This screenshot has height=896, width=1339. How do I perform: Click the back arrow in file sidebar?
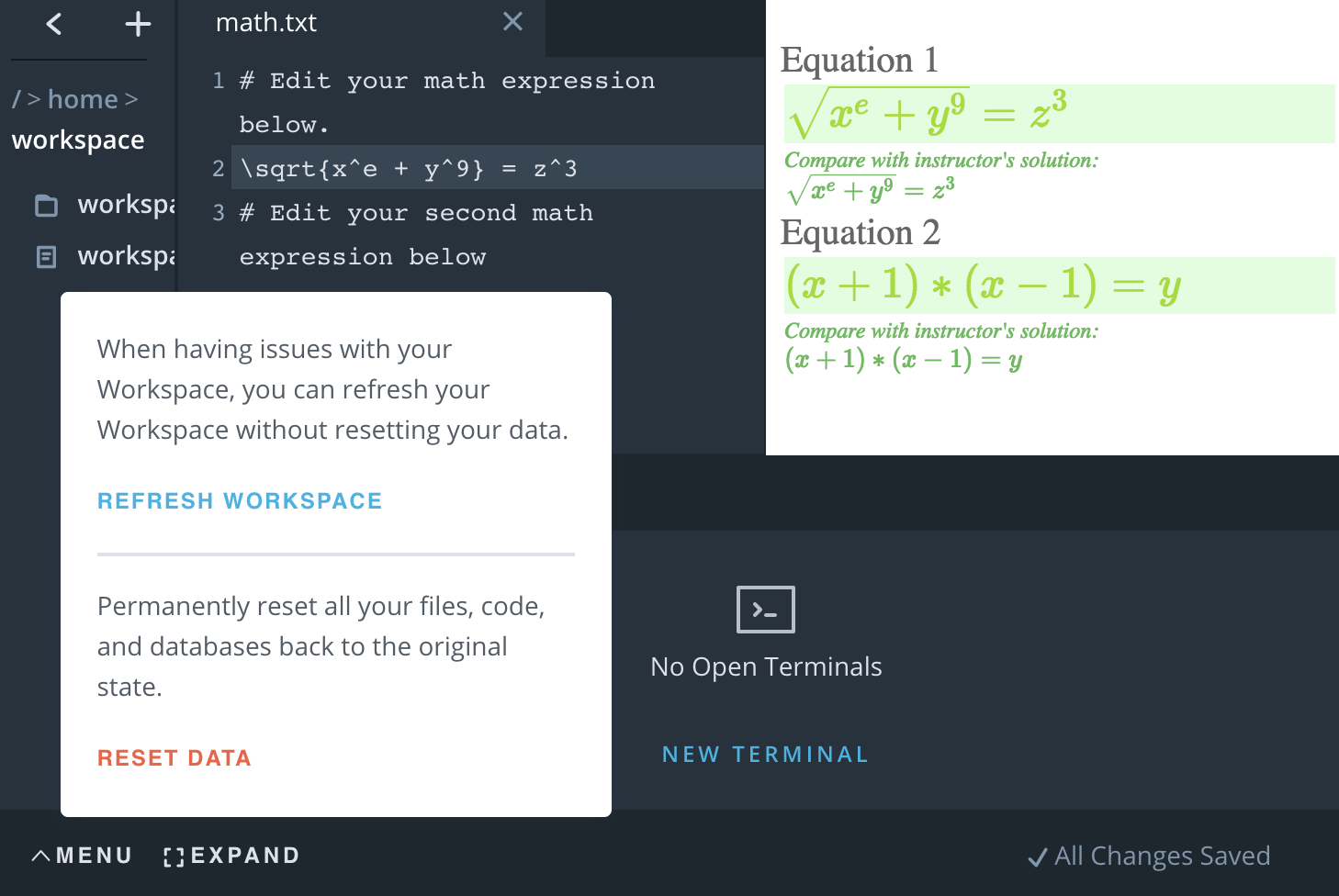click(54, 24)
